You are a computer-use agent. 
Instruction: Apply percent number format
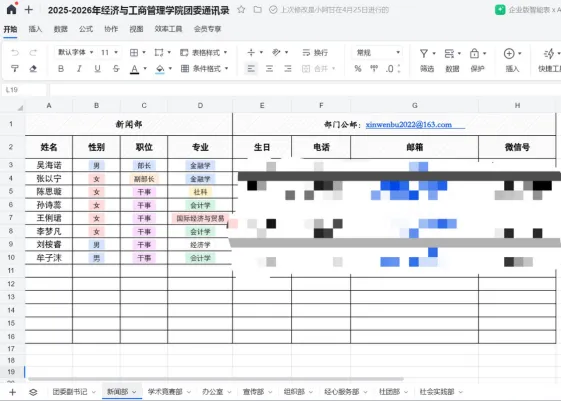click(x=358, y=68)
